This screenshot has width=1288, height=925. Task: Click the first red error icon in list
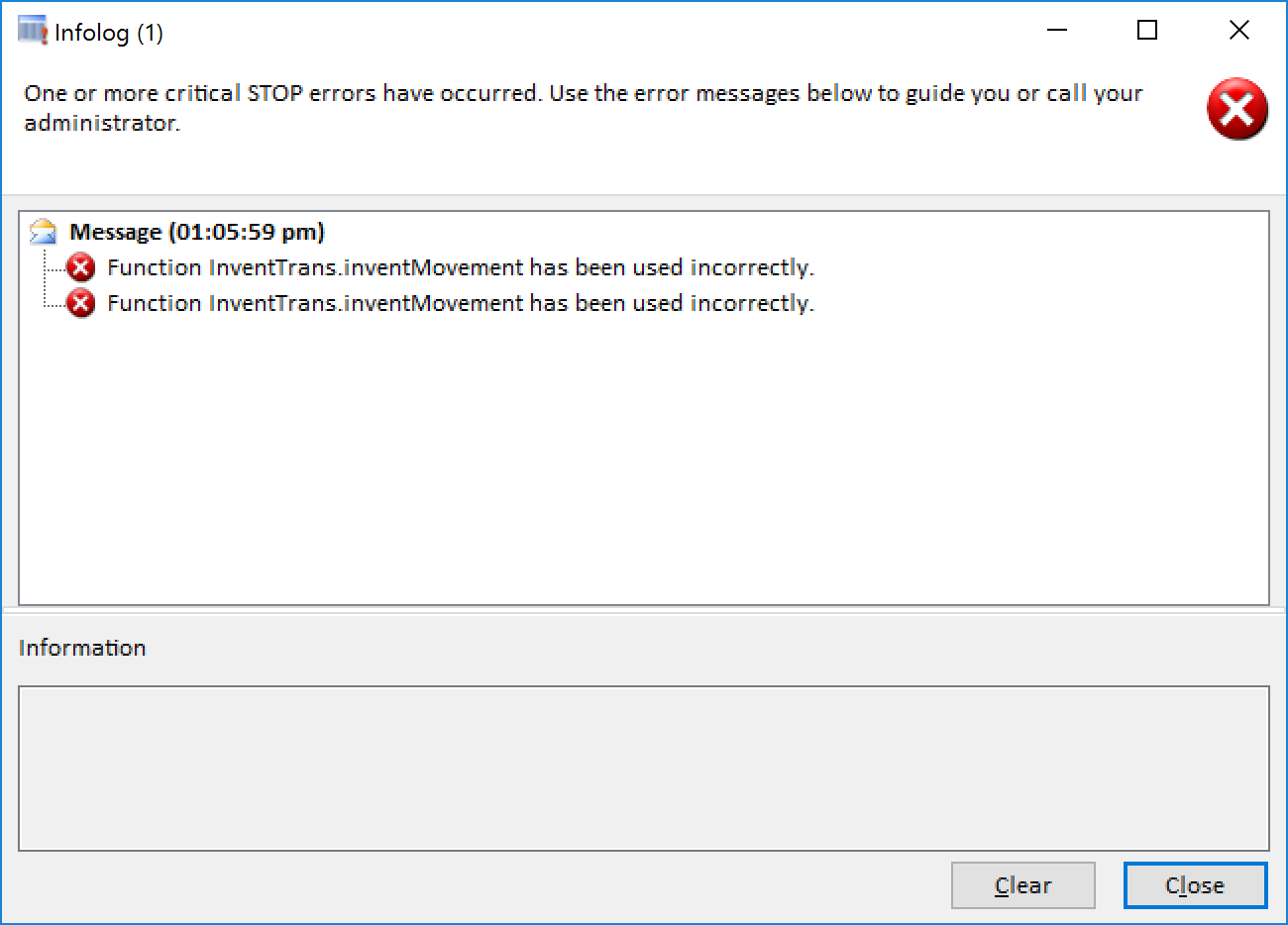[80, 267]
